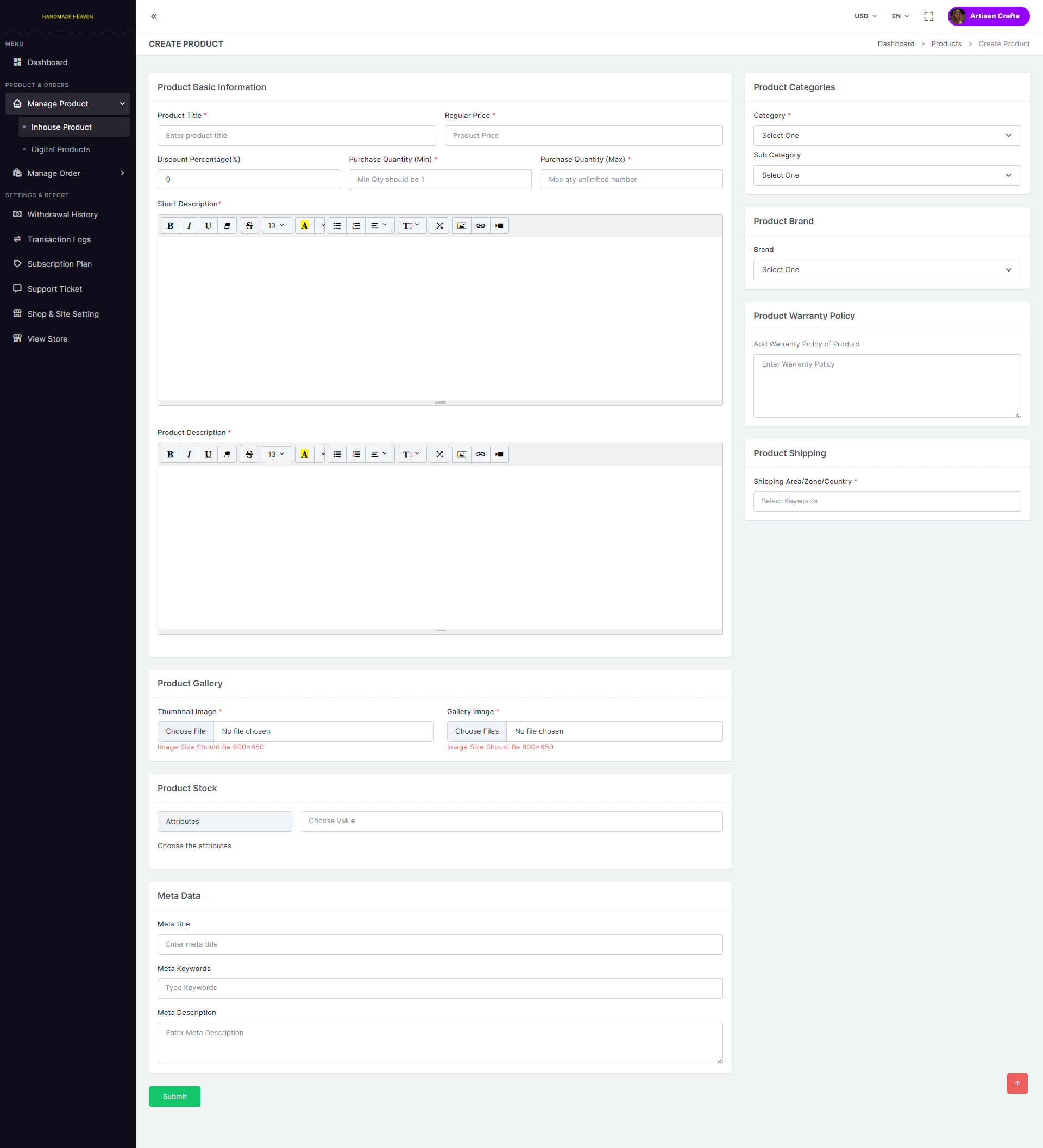Toggle Strikethrough in Short Description toolbar

click(x=249, y=225)
